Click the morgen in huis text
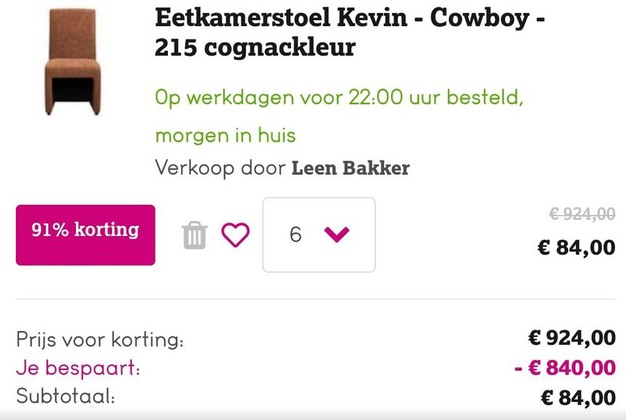Image resolution: width=626 pixels, height=420 pixels. (x=225, y=134)
